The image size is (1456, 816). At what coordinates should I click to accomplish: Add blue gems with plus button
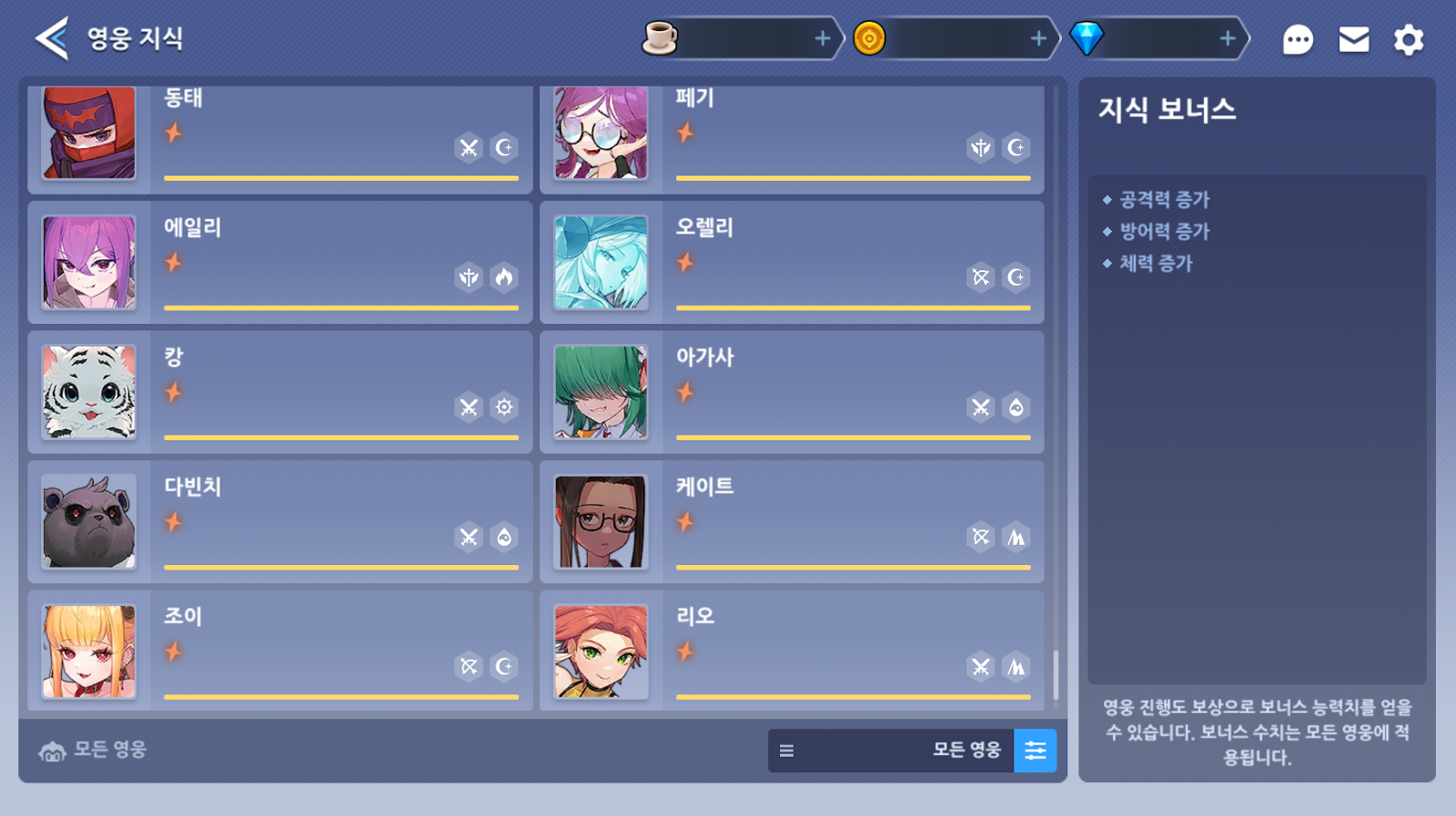pyautogui.click(x=1228, y=38)
